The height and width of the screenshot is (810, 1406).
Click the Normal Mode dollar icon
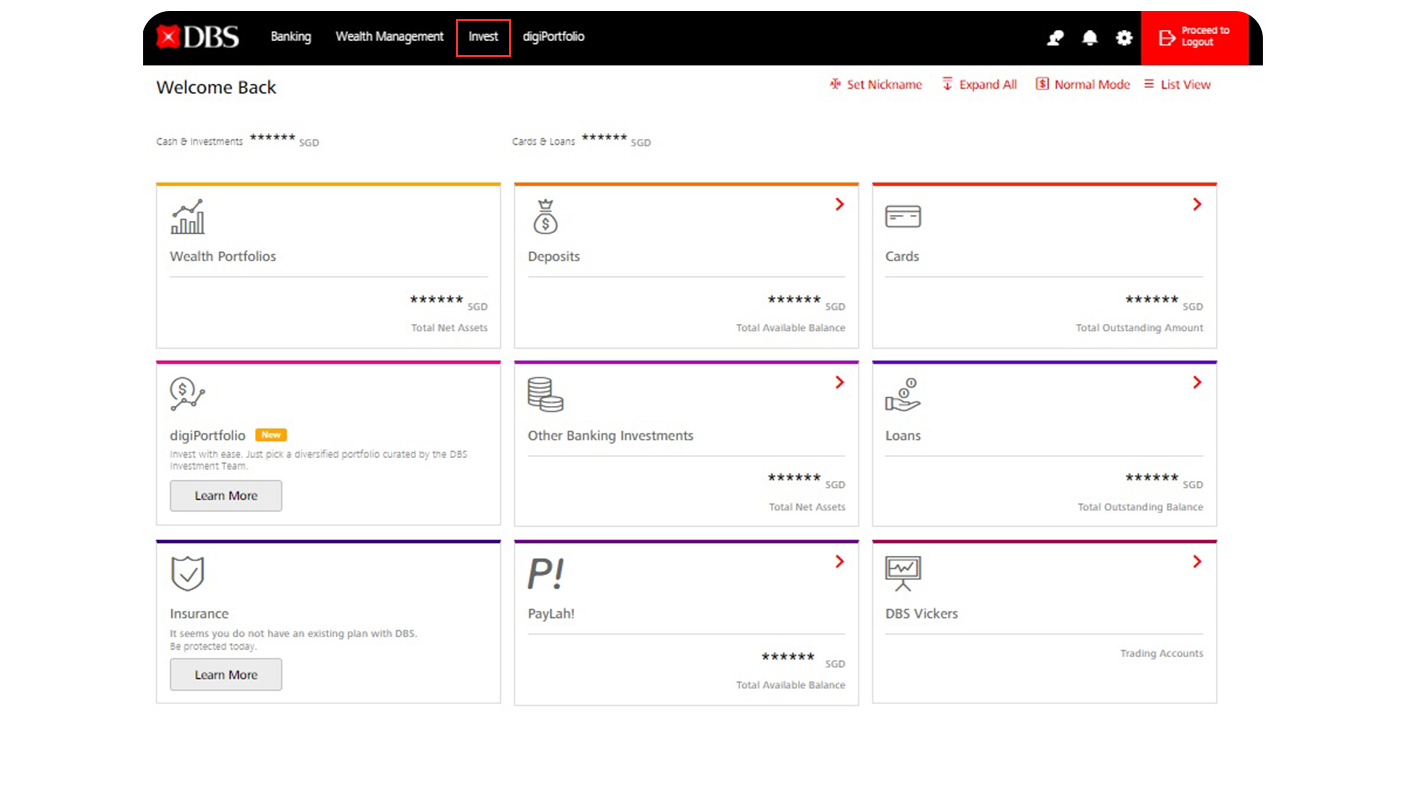1042,84
